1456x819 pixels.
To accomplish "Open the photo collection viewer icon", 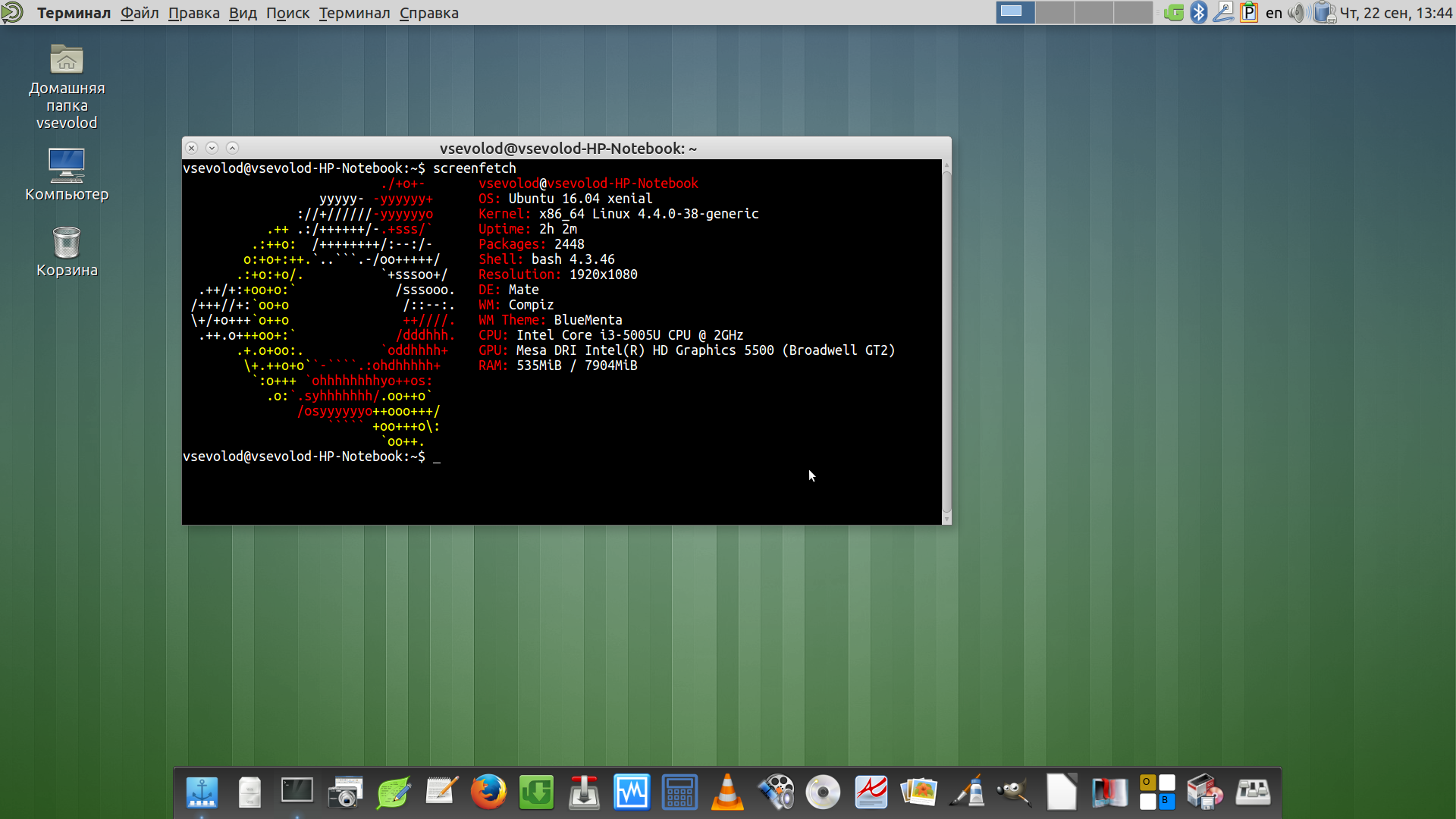I will (x=919, y=792).
